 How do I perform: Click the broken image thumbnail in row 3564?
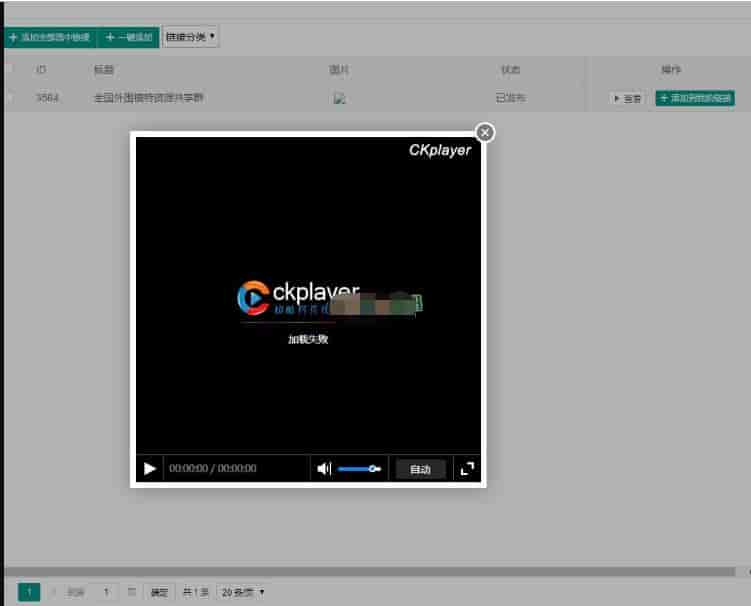click(339, 99)
